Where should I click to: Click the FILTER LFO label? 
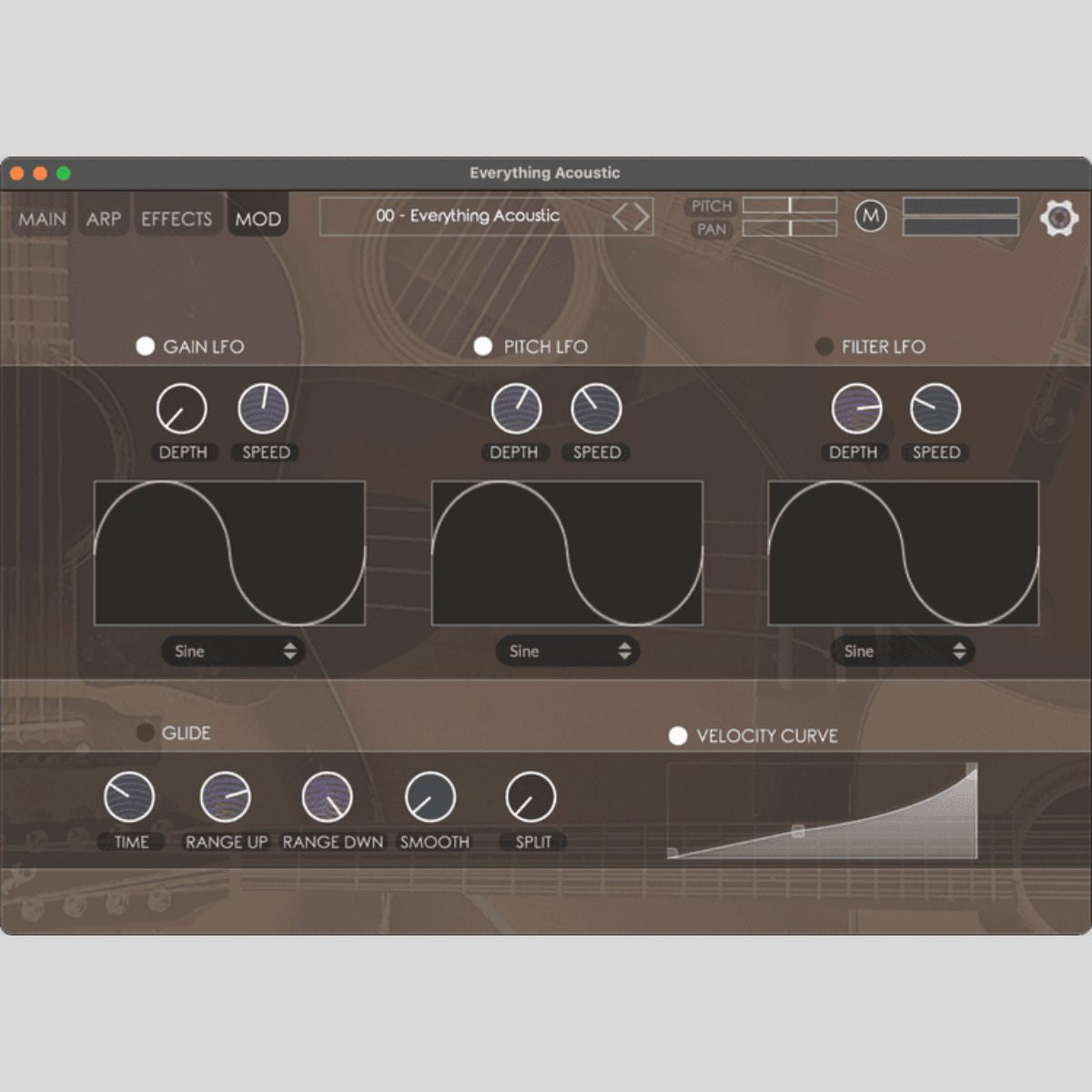pos(884,347)
